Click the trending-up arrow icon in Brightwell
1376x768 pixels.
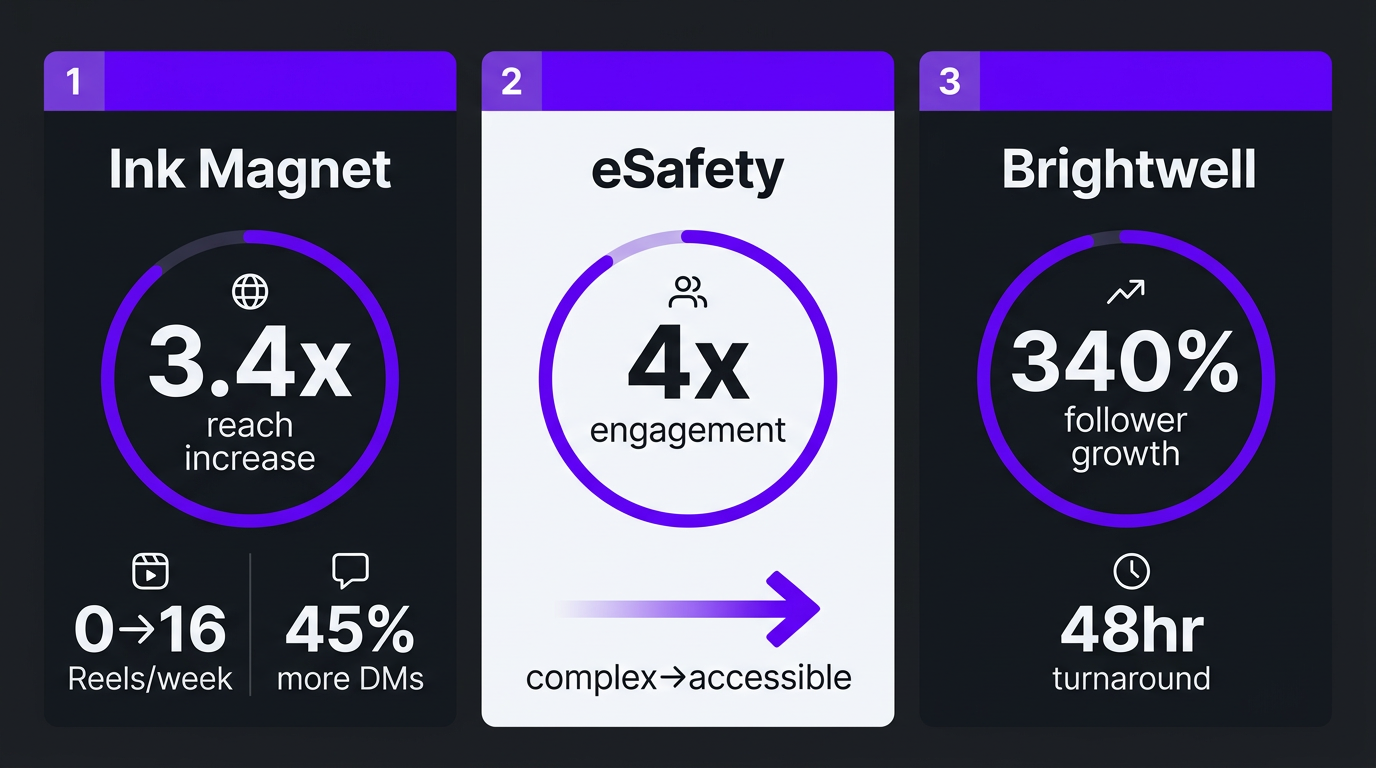(1125, 293)
